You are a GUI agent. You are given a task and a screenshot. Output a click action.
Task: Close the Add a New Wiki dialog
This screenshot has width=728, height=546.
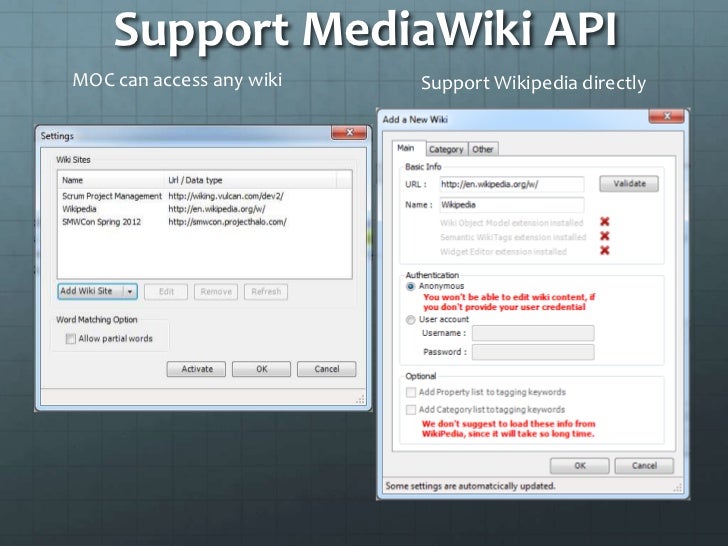coord(667,116)
